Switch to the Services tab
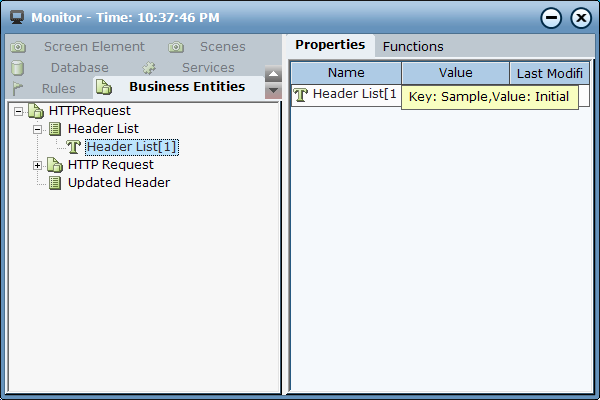 (207, 68)
